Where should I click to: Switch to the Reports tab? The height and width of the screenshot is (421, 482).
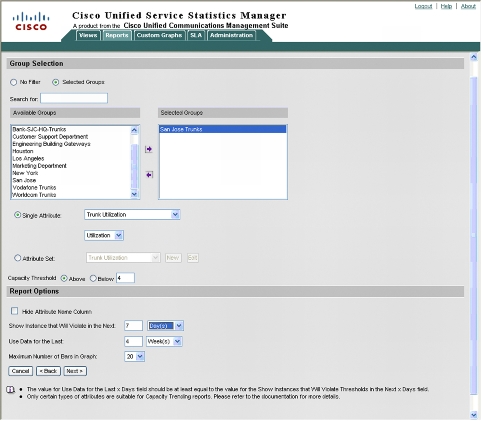tap(117, 35)
